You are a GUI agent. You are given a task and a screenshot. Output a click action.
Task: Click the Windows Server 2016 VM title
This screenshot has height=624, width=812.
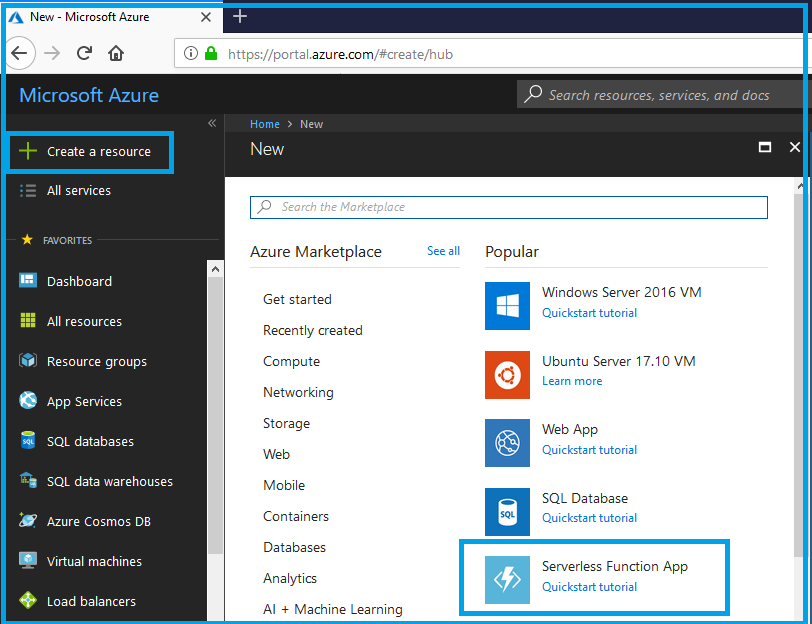coord(621,292)
